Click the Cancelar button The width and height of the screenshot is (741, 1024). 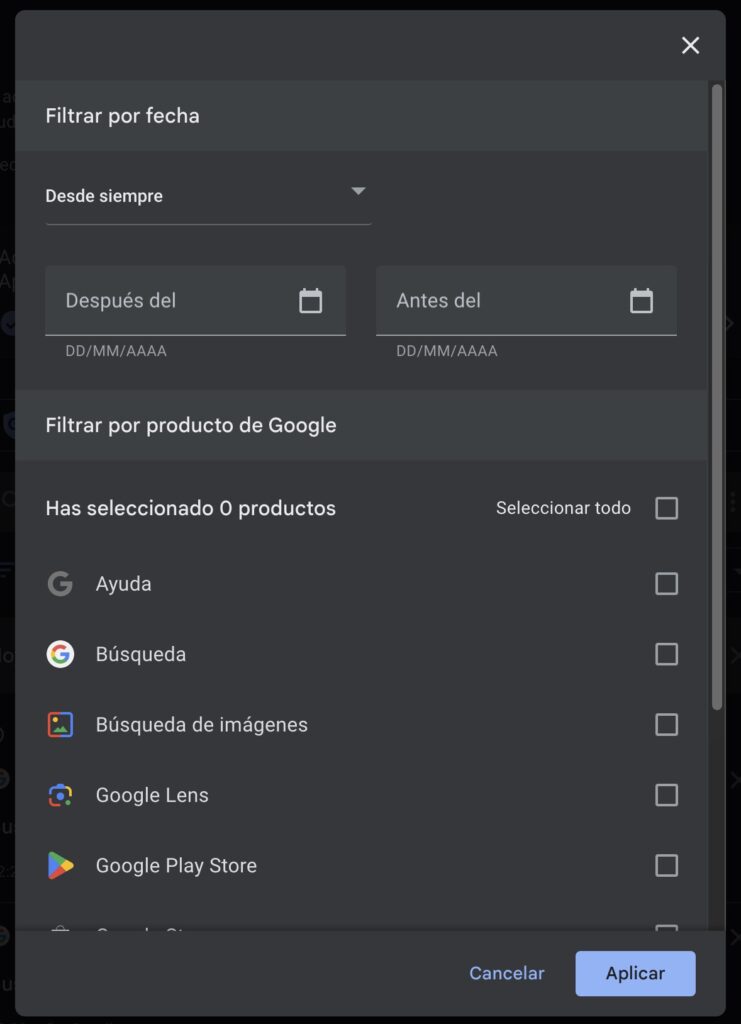507,973
